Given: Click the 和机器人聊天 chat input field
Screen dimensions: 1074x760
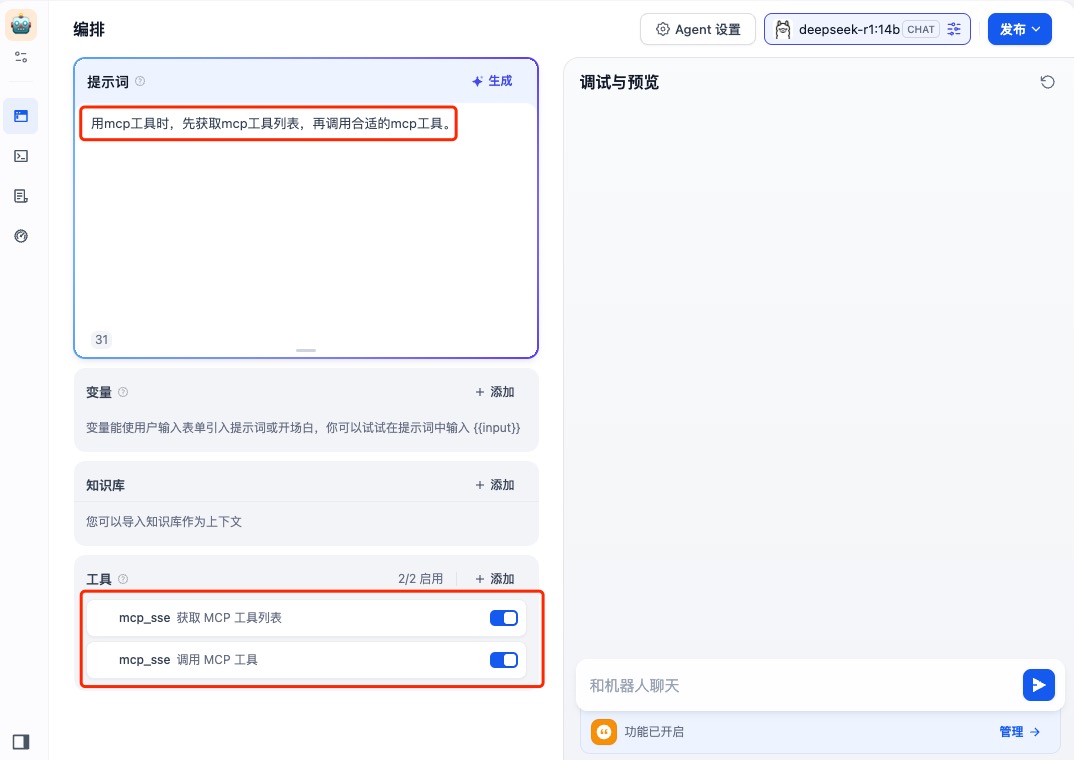Looking at the screenshot, I should 795,685.
